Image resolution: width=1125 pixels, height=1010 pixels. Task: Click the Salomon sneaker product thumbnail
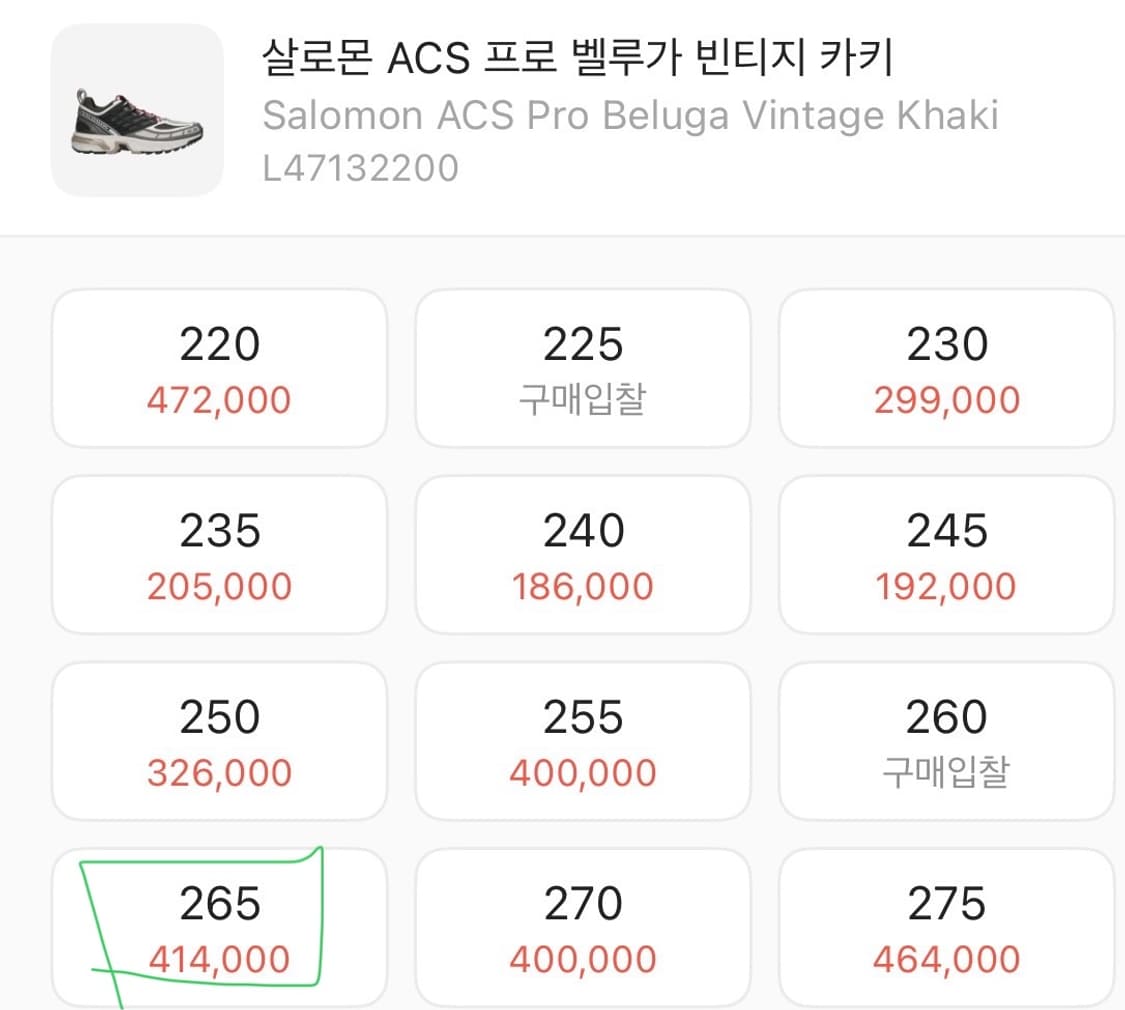(x=137, y=111)
